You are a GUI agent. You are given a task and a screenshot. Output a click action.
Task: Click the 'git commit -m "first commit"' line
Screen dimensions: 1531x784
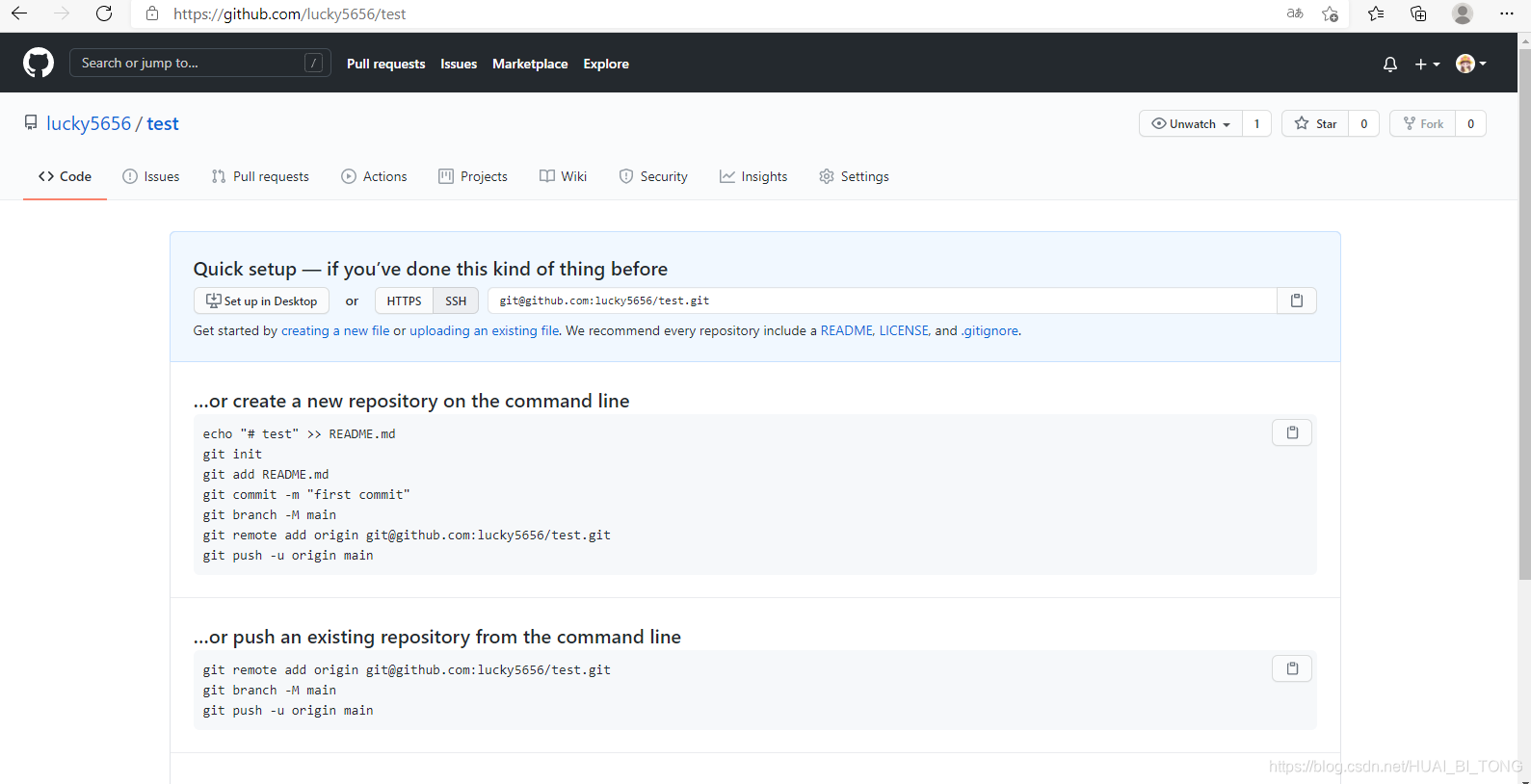click(x=306, y=494)
